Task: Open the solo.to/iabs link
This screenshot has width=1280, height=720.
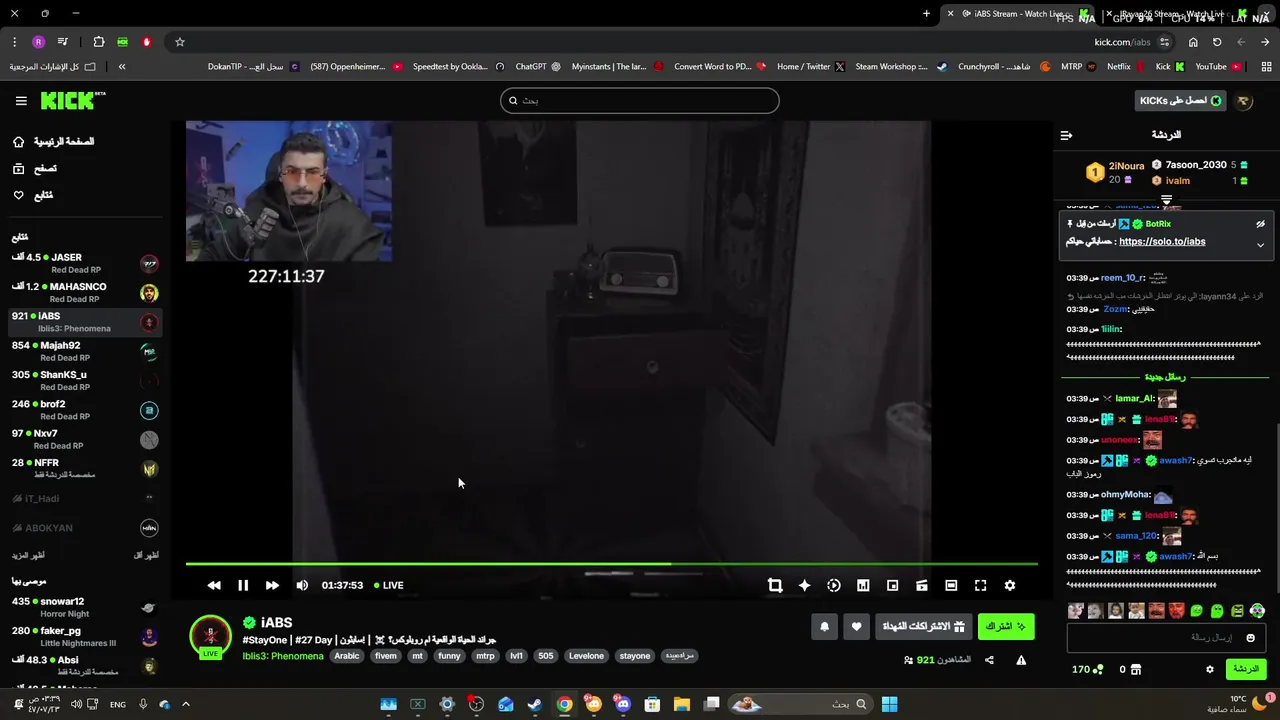Action: click(1162, 242)
